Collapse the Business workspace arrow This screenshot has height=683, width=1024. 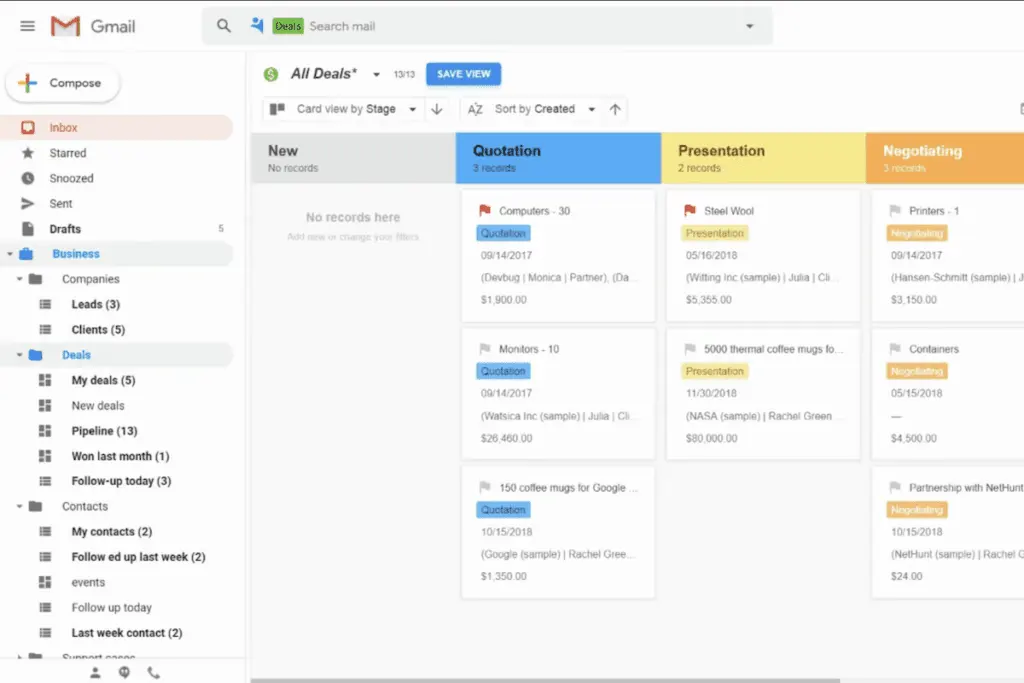[9, 254]
